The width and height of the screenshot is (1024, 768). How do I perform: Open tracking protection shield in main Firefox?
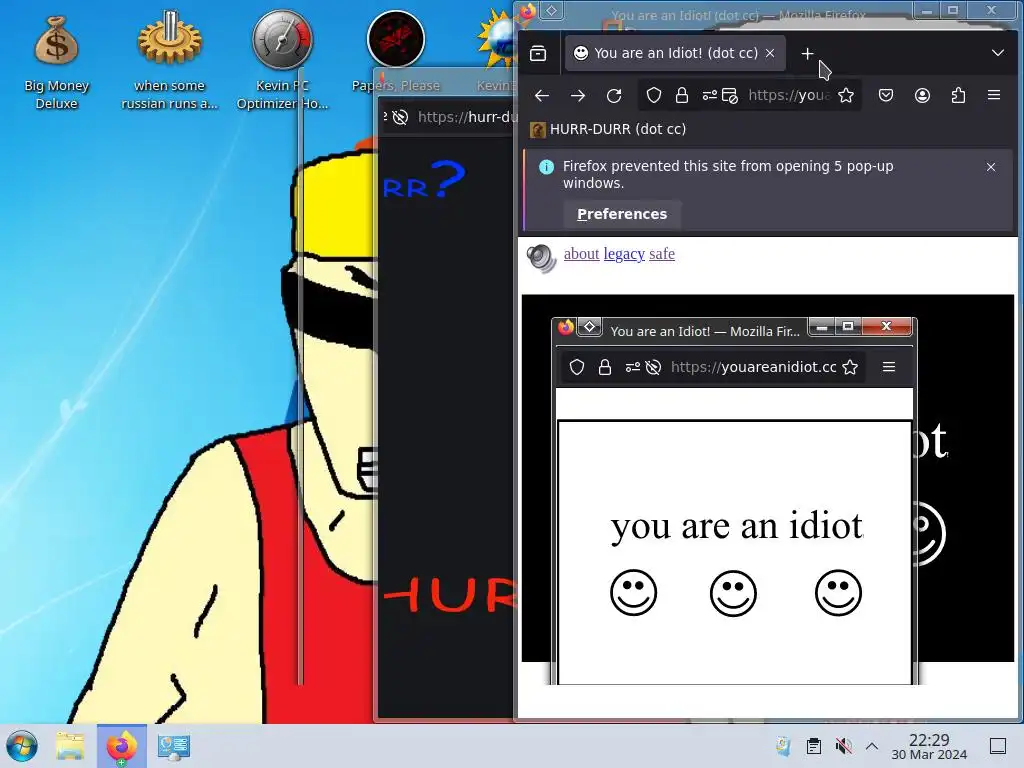pyautogui.click(x=654, y=95)
